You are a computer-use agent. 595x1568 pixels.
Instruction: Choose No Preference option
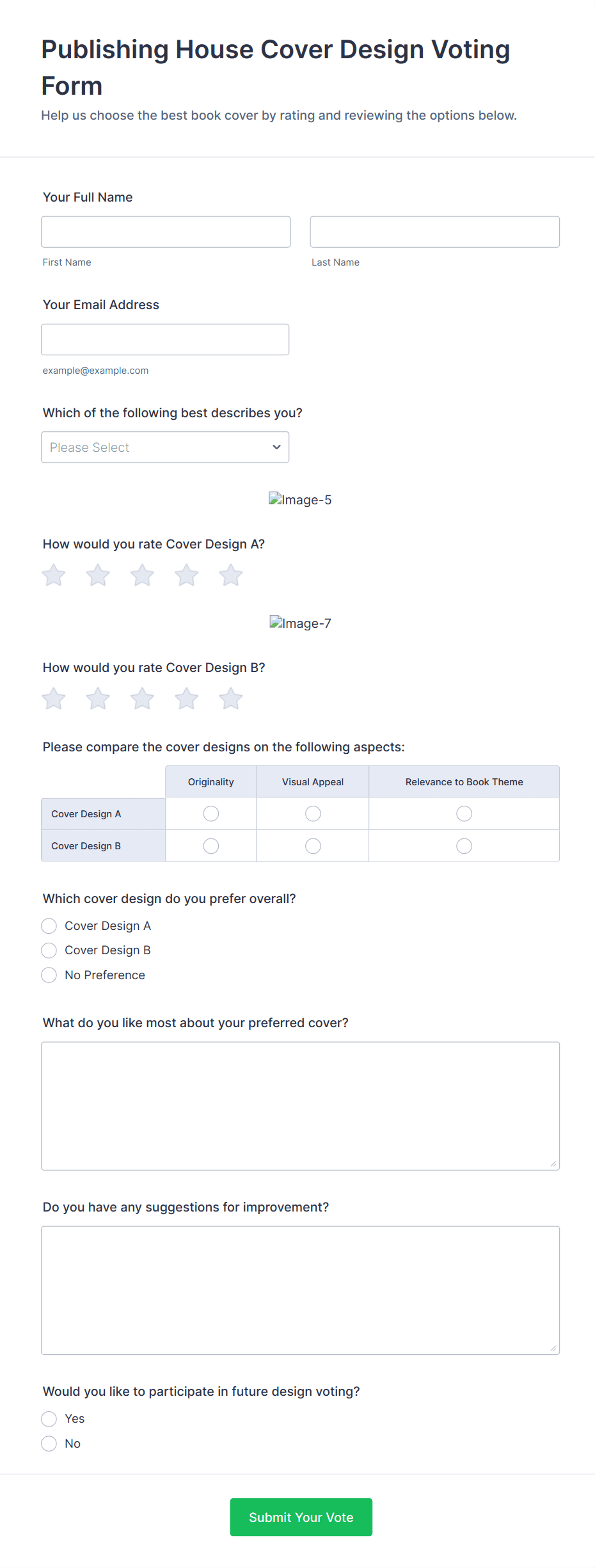pyautogui.click(x=49, y=975)
